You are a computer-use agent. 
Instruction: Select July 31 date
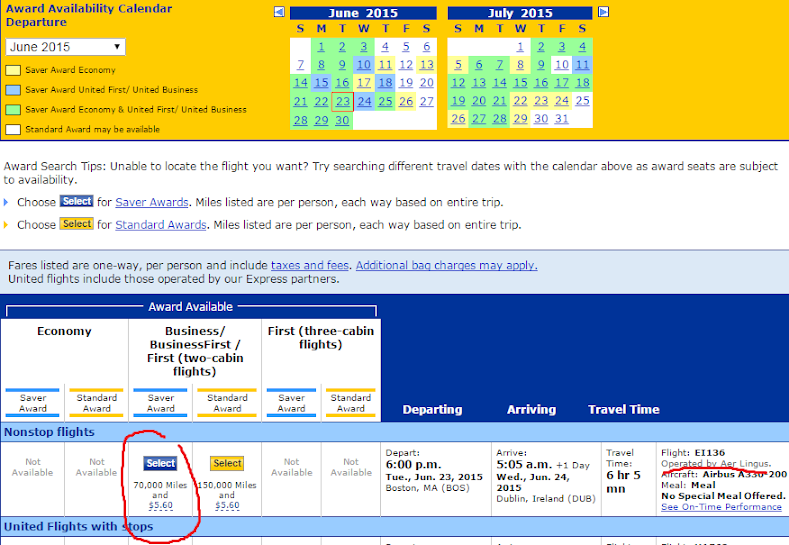click(x=562, y=119)
